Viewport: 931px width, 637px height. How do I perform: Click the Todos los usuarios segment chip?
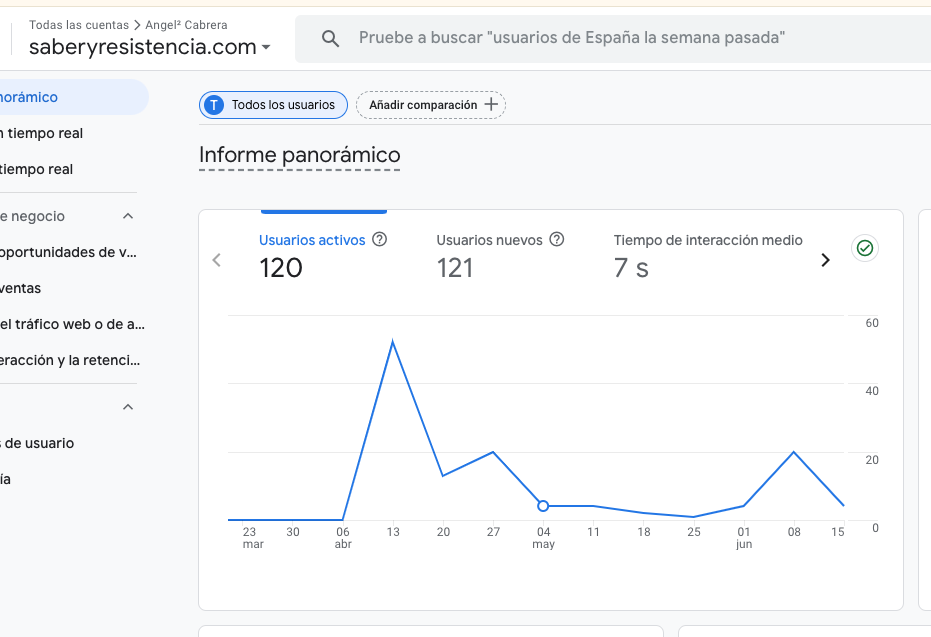(282, 105)
